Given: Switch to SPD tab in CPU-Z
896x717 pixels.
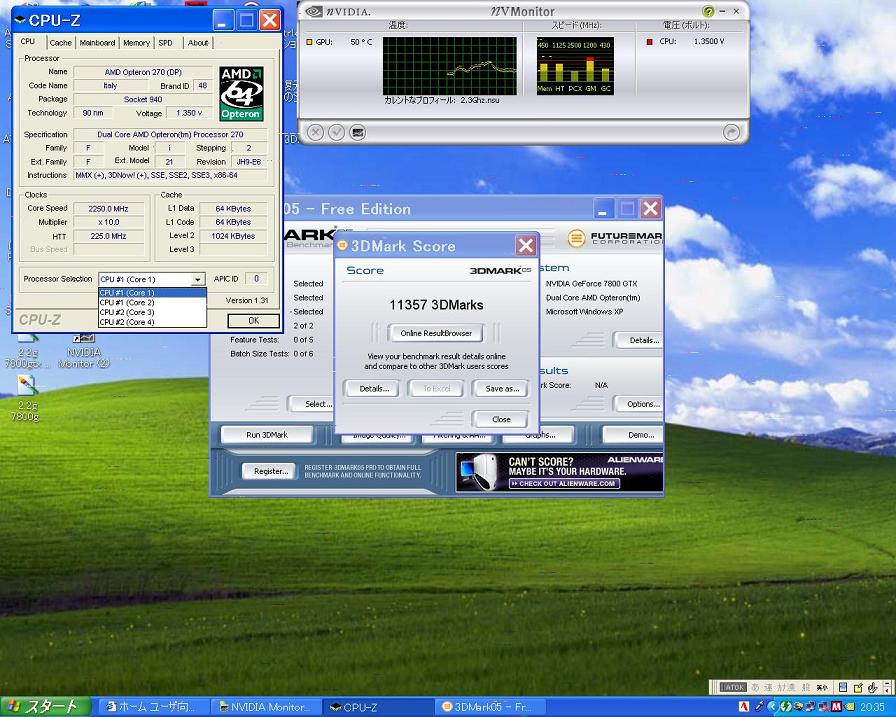Looking at the screenshot, I should coord(166,43).
